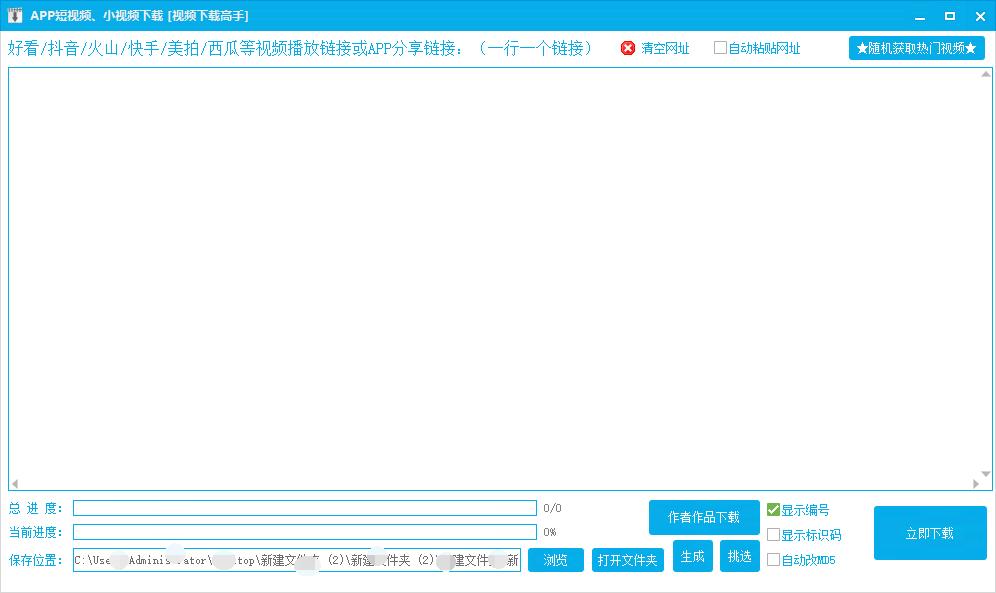The height and width of the screenshot is (593, 996).
Task: Click the 生成 button
Action: pyautogui.click(x=692, y=556)
